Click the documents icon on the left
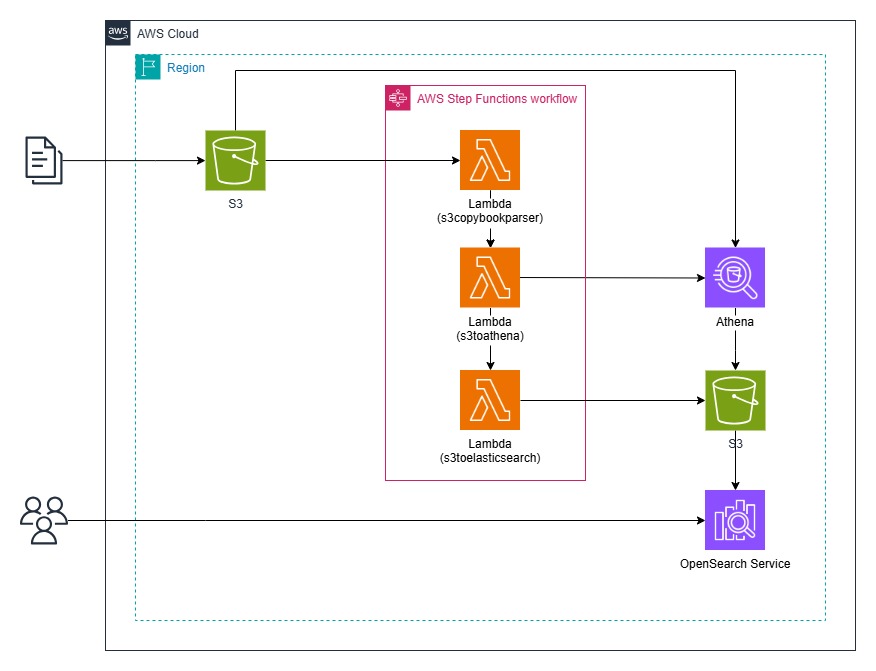876x671 pixels. pos(44,160)
